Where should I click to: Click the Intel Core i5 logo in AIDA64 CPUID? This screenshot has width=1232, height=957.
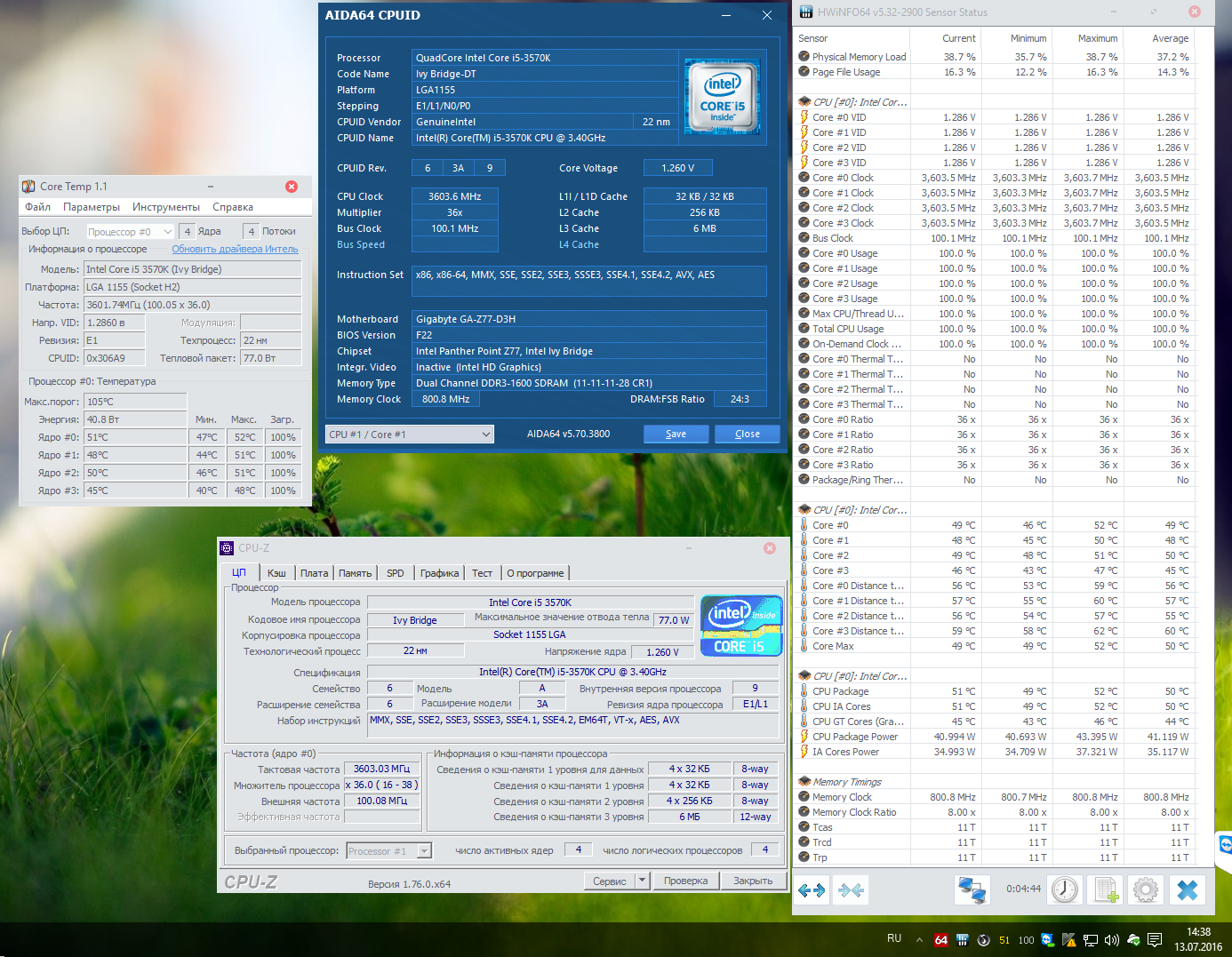pyautogui.click(x=722, y=96)
